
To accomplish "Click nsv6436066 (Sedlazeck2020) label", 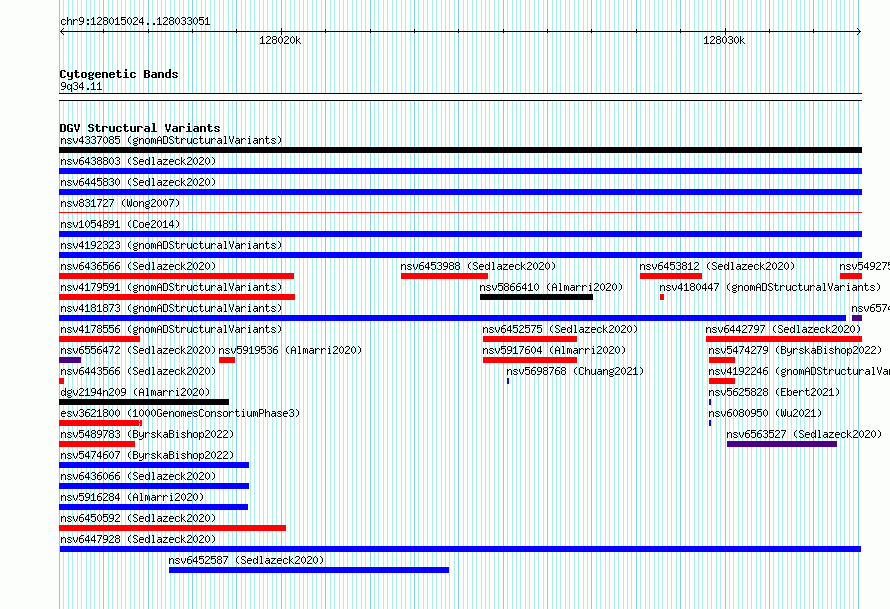I will pyautogui.click(x=138, y=476).
